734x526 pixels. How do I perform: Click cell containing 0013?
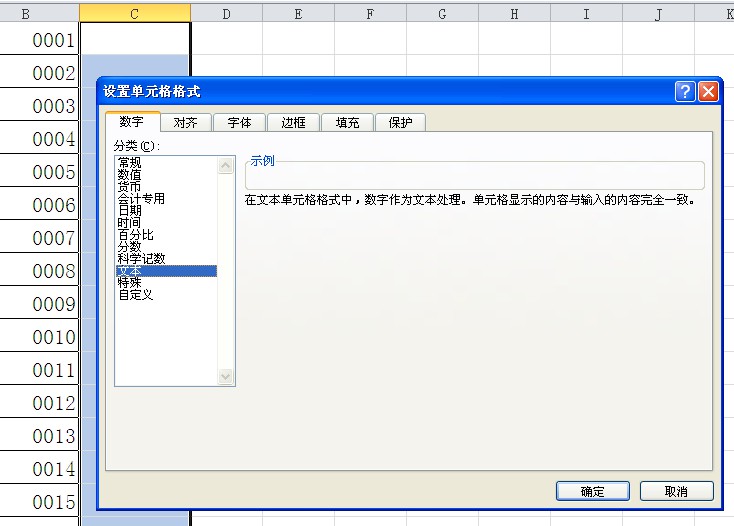[x=39, y=434]
